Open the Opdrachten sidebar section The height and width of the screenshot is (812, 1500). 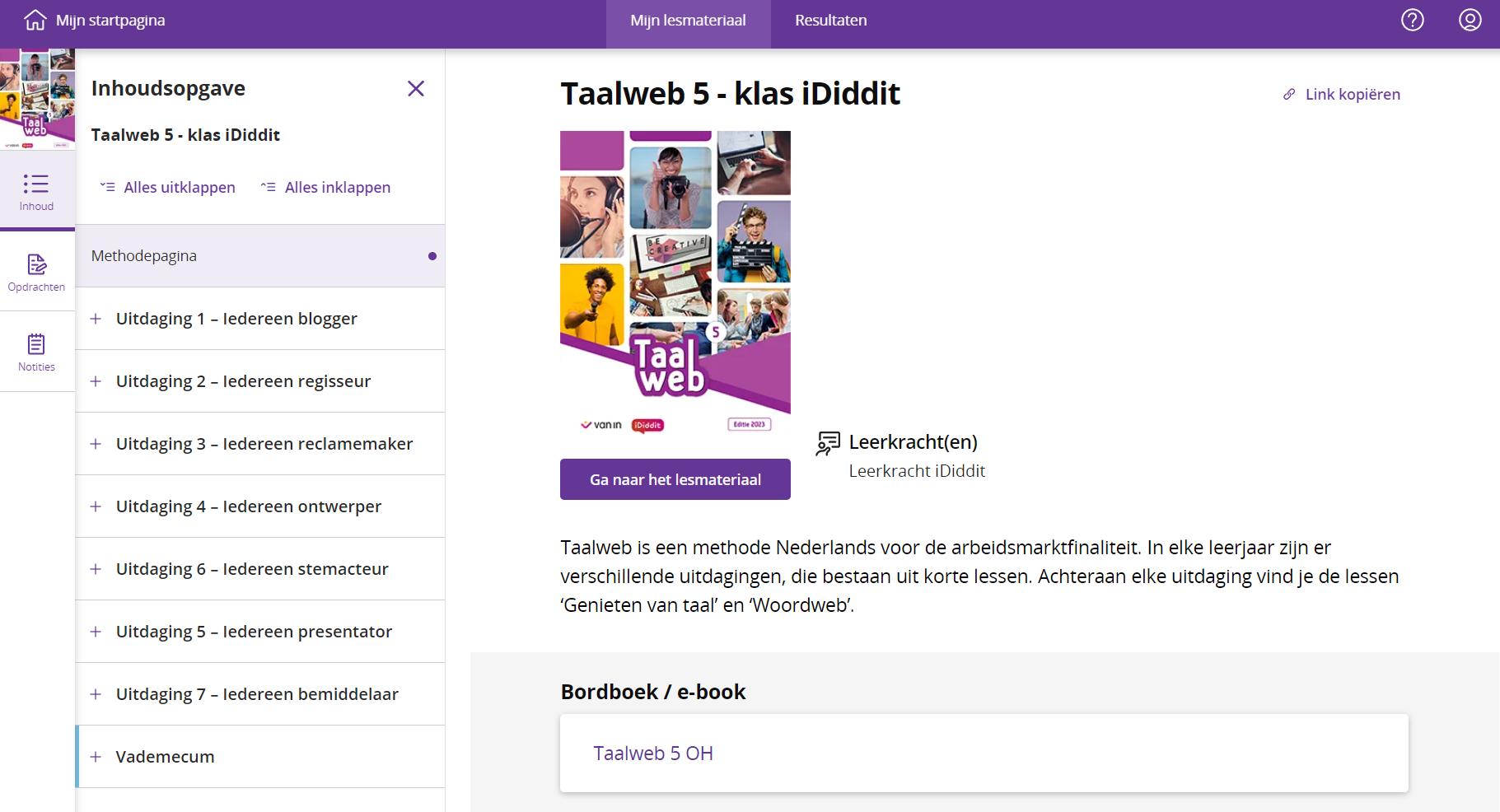(x=36, y=273)
